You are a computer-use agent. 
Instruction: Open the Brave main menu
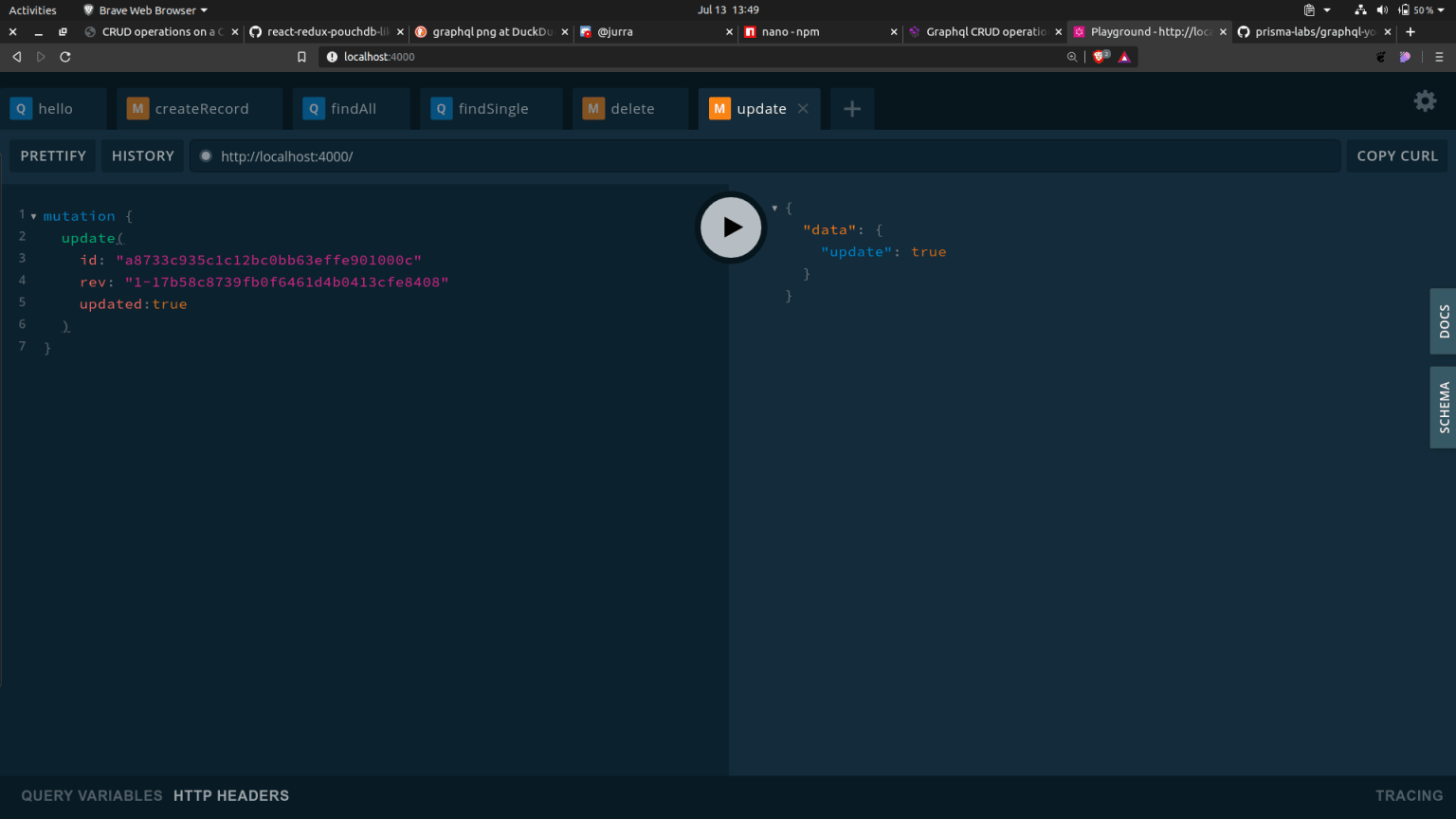point(1439,57)
